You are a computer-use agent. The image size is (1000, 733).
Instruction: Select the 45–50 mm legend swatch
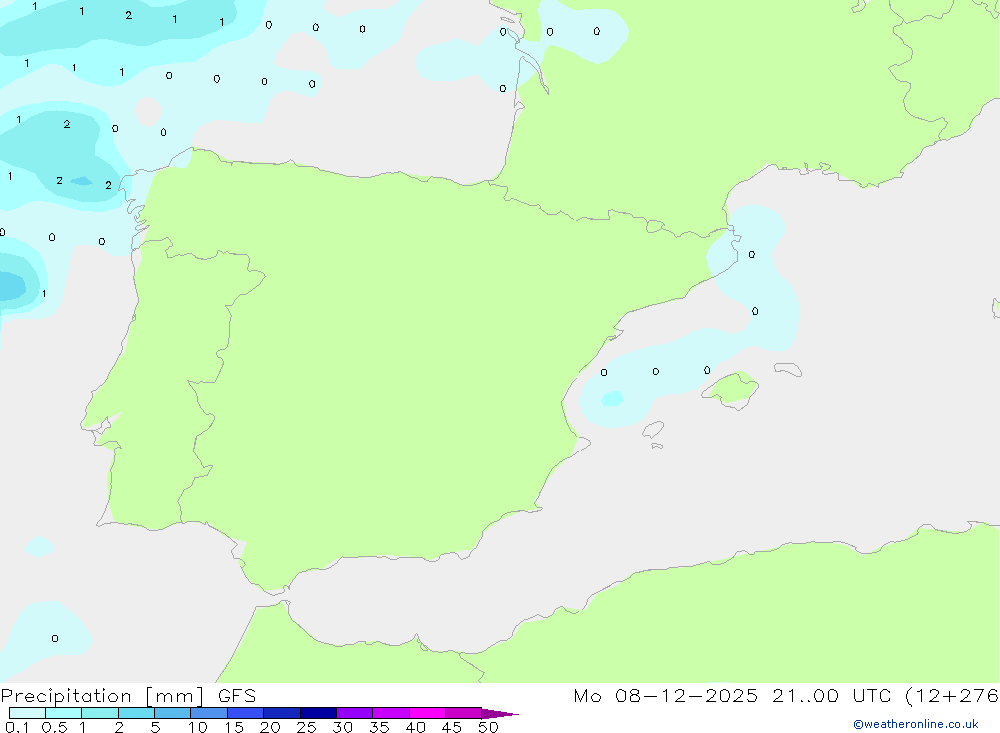pyautogui.click(x=464, y=713)
